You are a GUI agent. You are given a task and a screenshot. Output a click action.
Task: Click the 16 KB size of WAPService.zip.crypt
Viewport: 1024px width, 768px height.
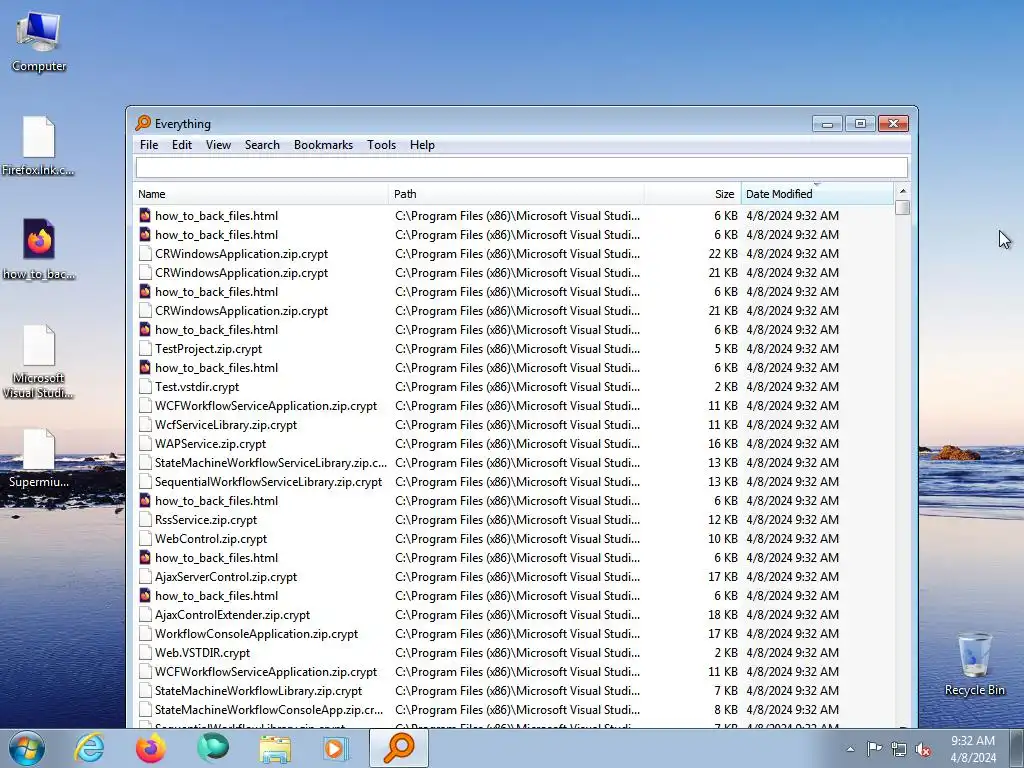coord(723,443)
